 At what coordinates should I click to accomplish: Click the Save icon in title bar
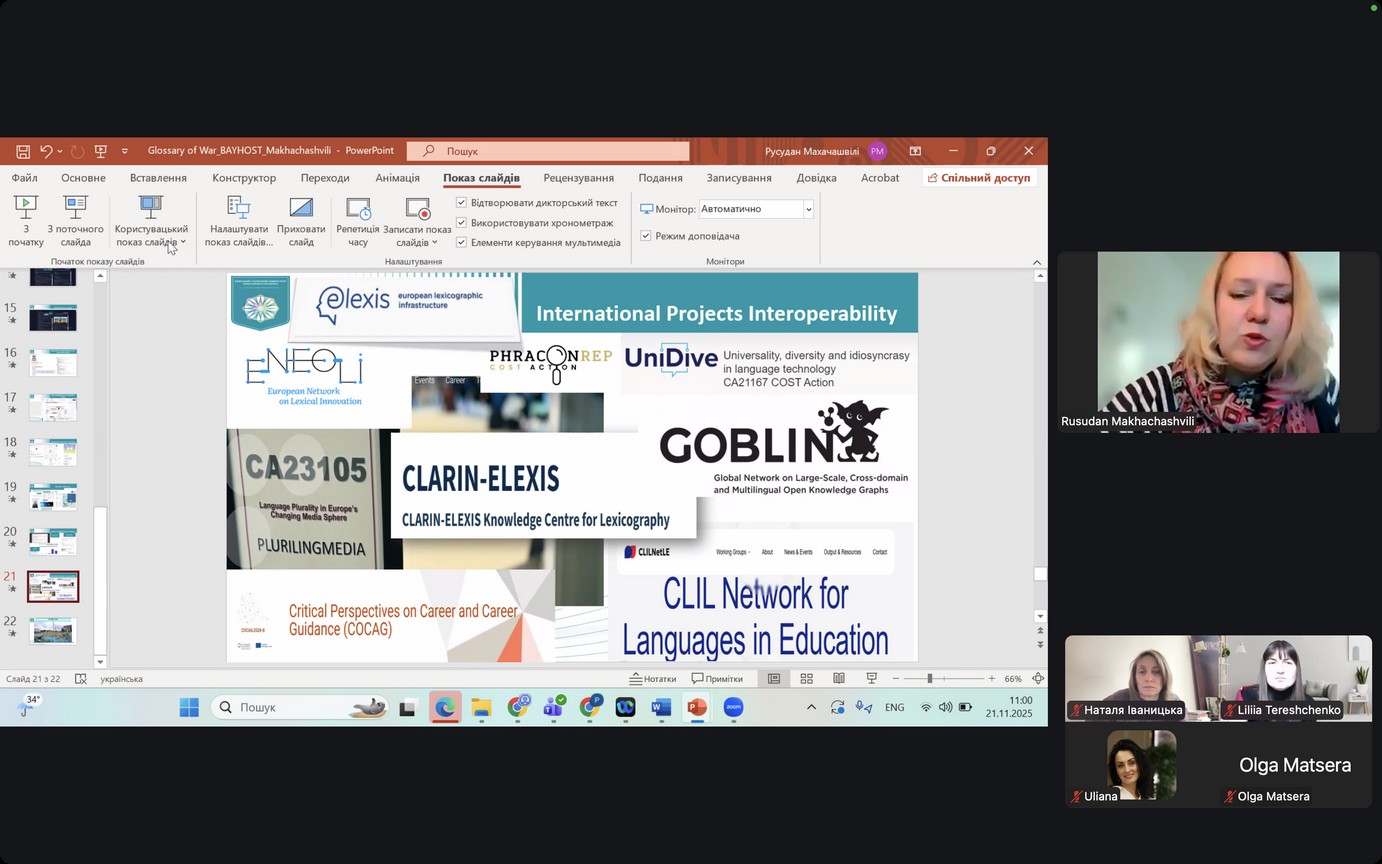[x=23, y=151]
